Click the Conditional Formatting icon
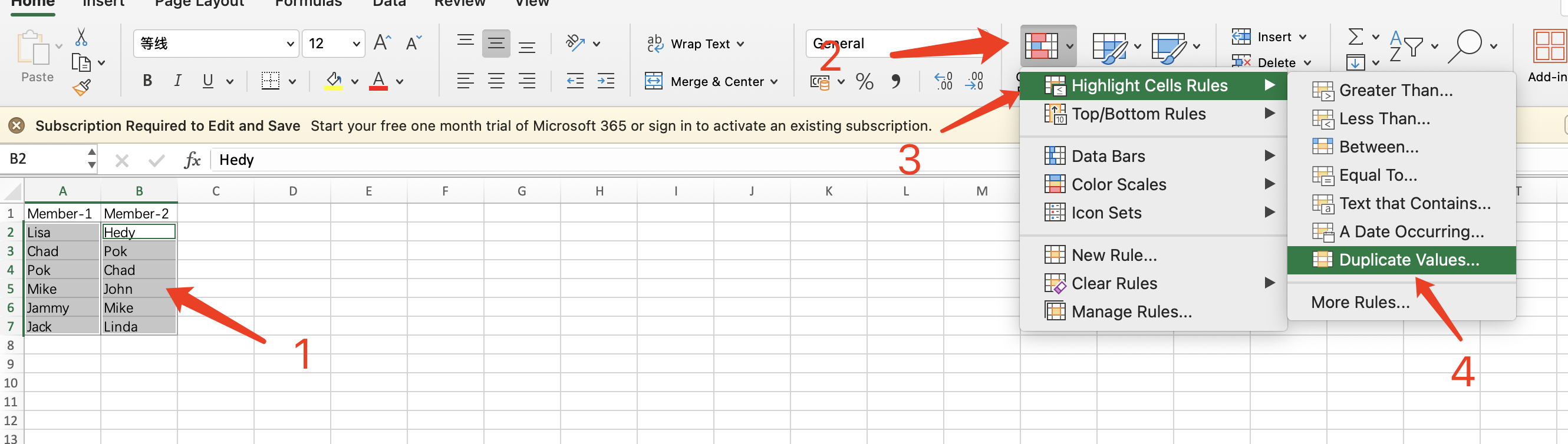Screen dimensions: 1568x444 (x=1042, y=45)
